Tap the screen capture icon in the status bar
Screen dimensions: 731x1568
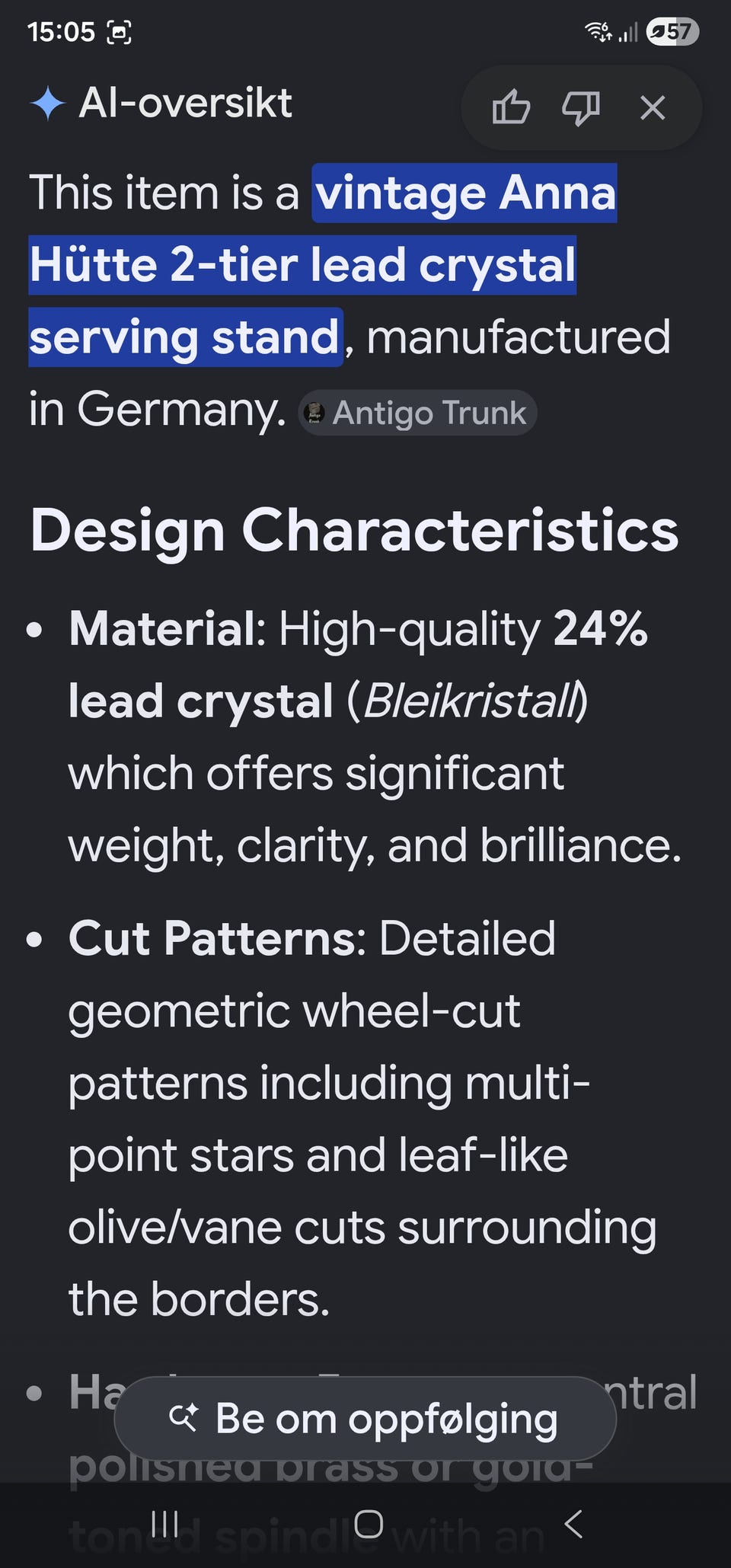pyautogui.click(x=119, y=32)
